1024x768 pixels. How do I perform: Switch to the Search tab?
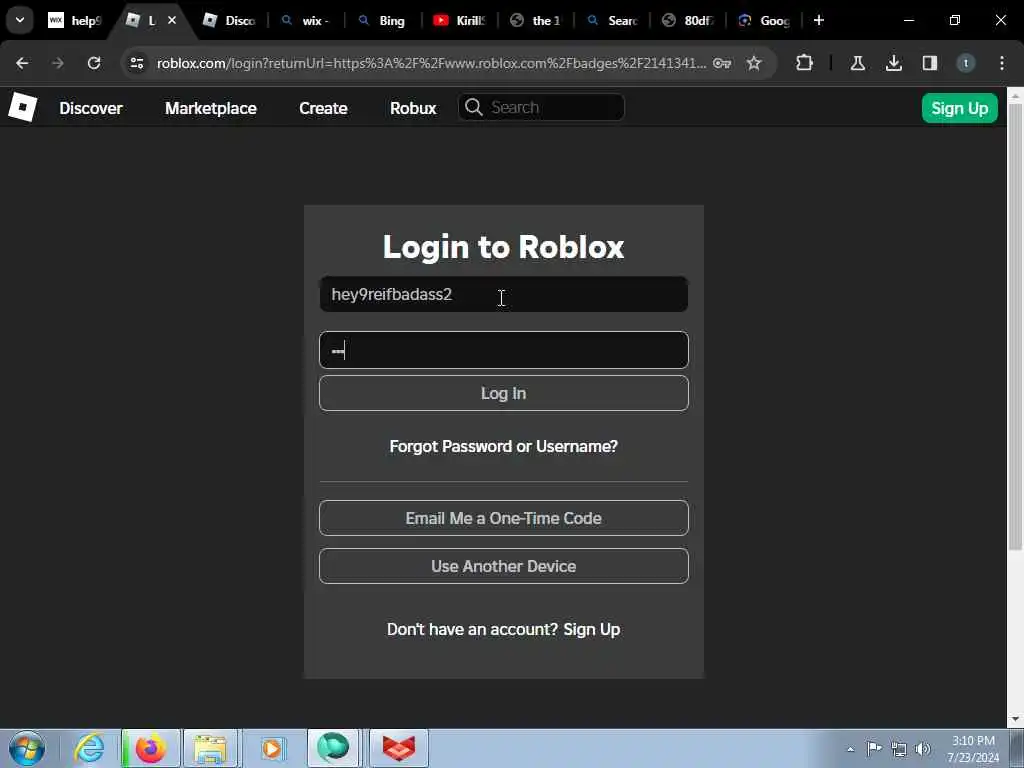pos(612,20)
